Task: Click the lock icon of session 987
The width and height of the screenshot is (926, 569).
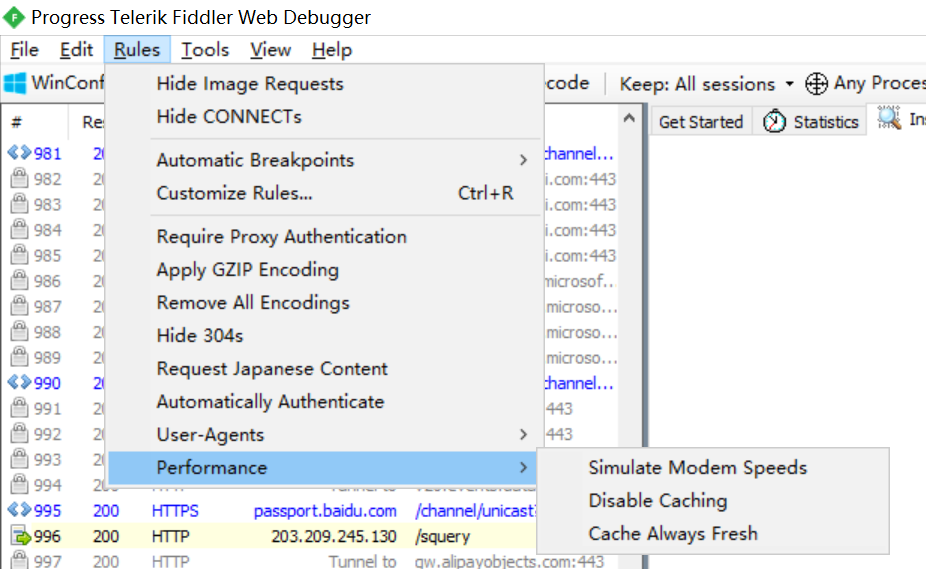Action: point(19,305)
